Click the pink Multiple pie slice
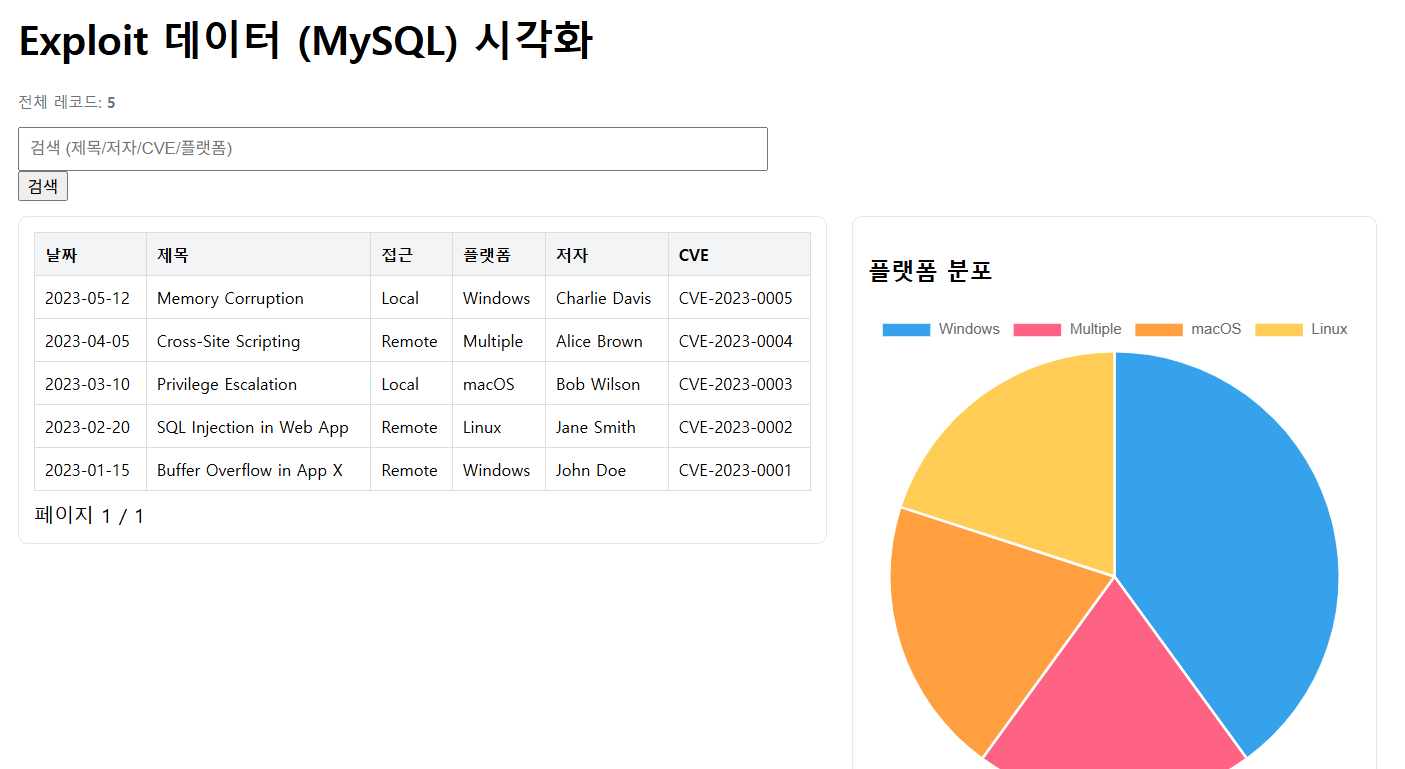1405x769 pixels. pyautogui.click(x=1110, y=700)
